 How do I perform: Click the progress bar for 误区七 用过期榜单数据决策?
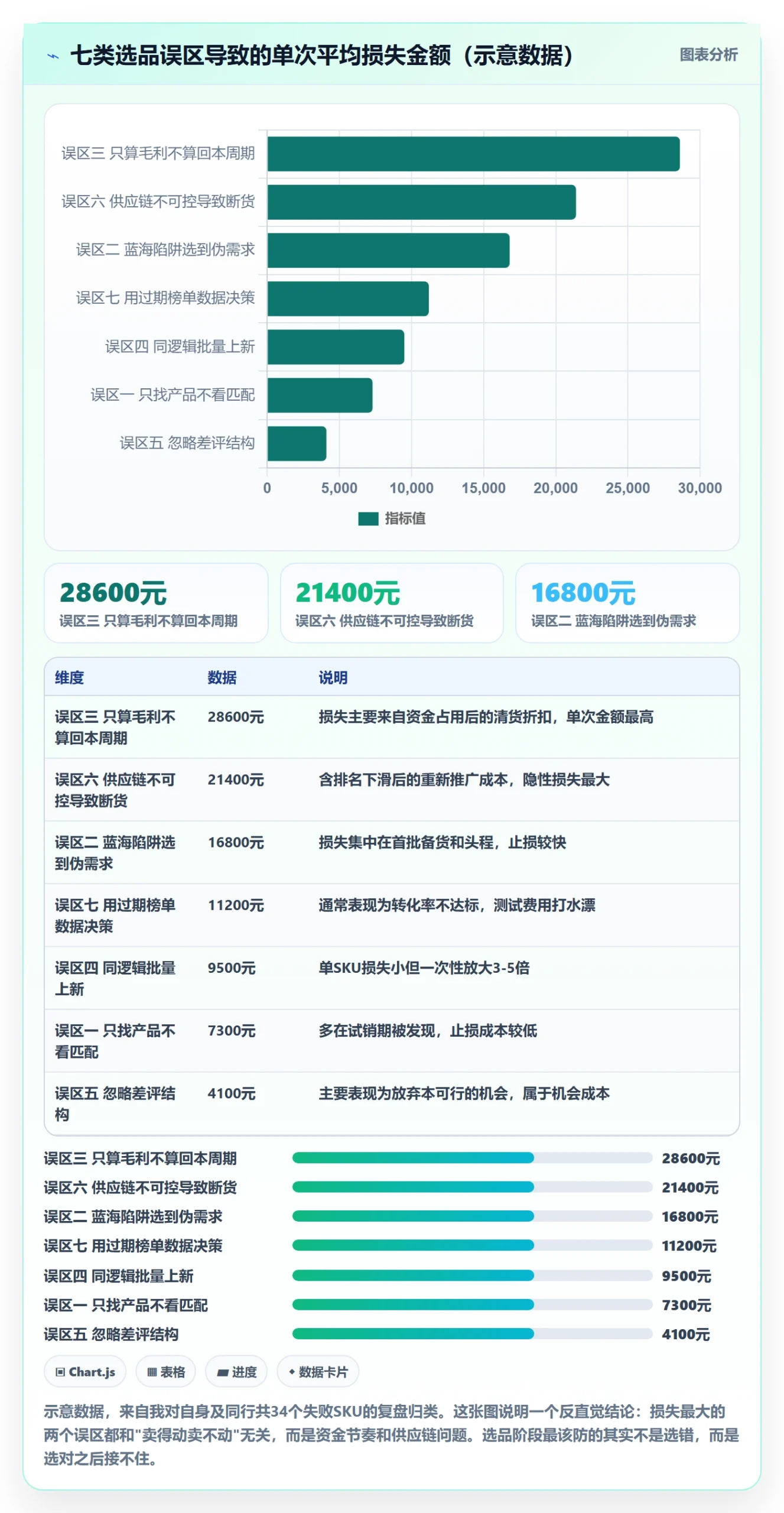coord(472,1245)
